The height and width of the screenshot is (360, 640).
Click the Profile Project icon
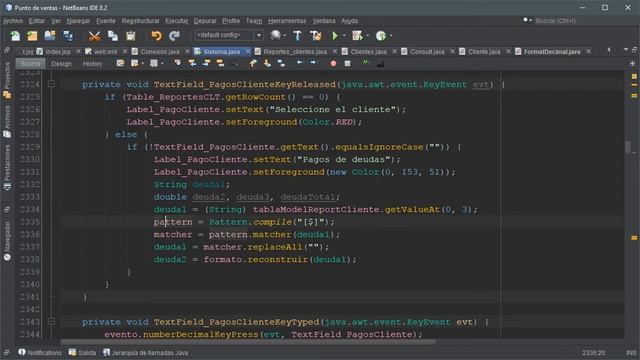click(x=381, y=36)
